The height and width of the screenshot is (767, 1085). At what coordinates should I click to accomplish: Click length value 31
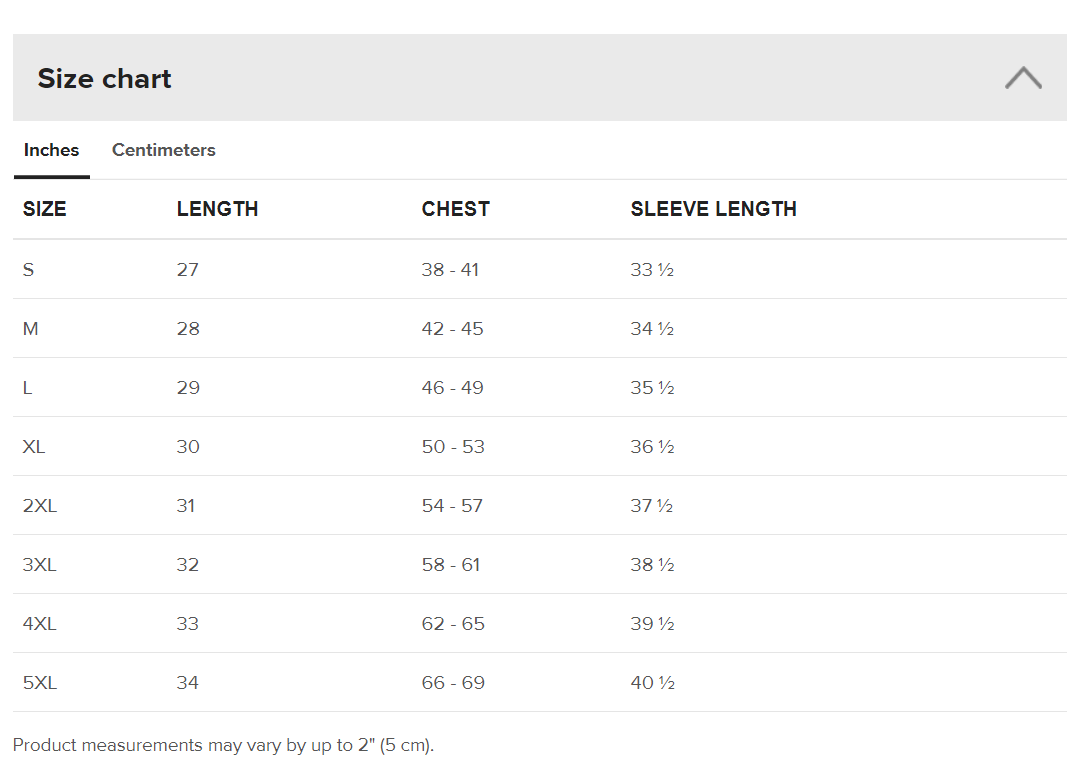(185, 506)
